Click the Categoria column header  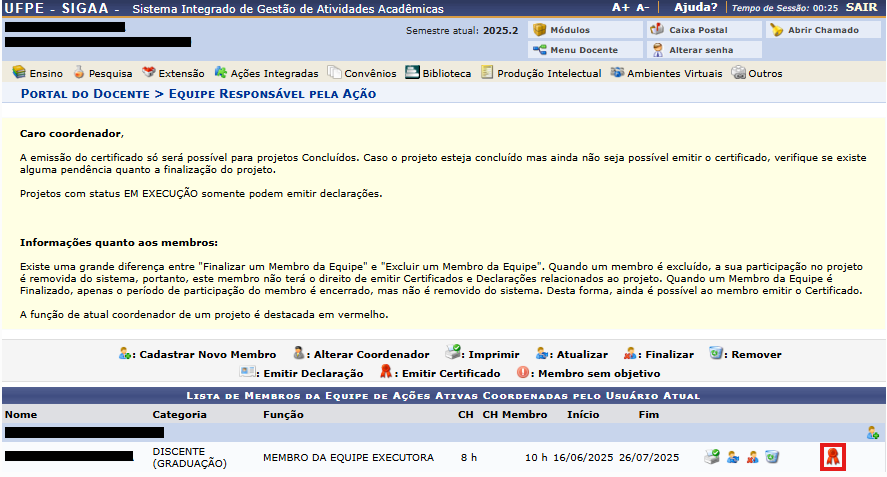pyautogui.click(x=179, y=415)
